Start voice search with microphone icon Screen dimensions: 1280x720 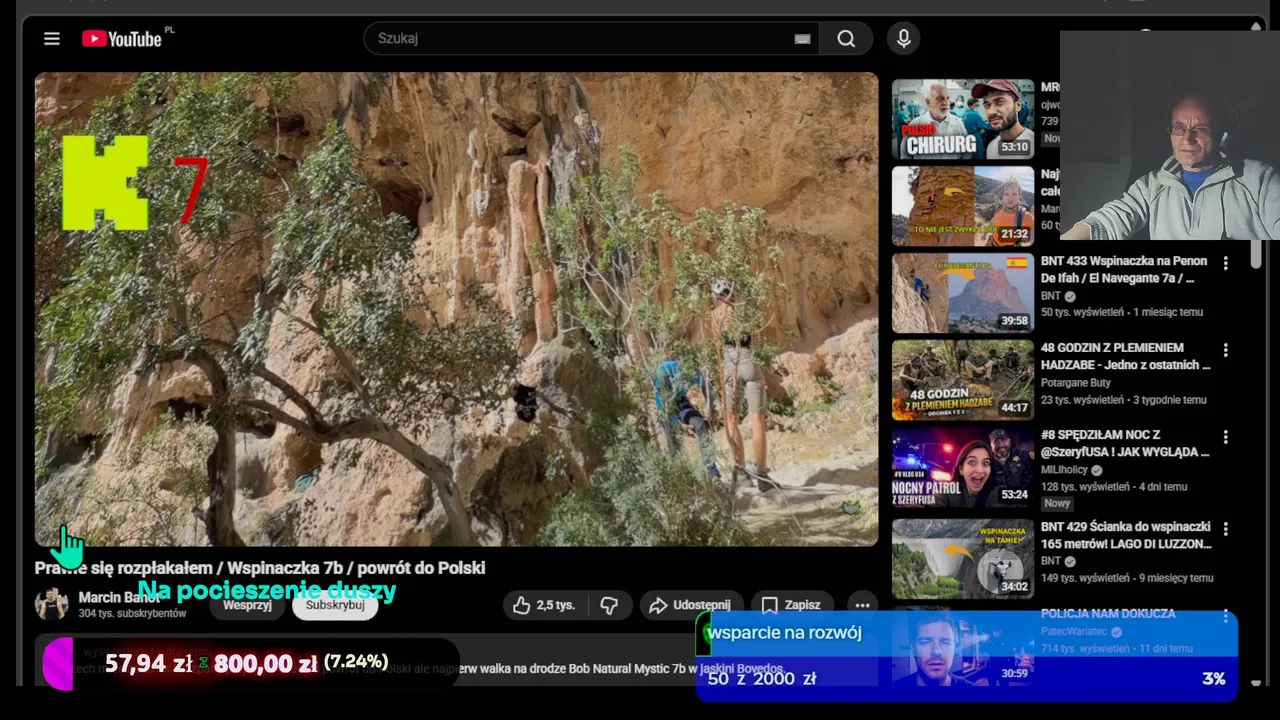(x=904, y=39)
